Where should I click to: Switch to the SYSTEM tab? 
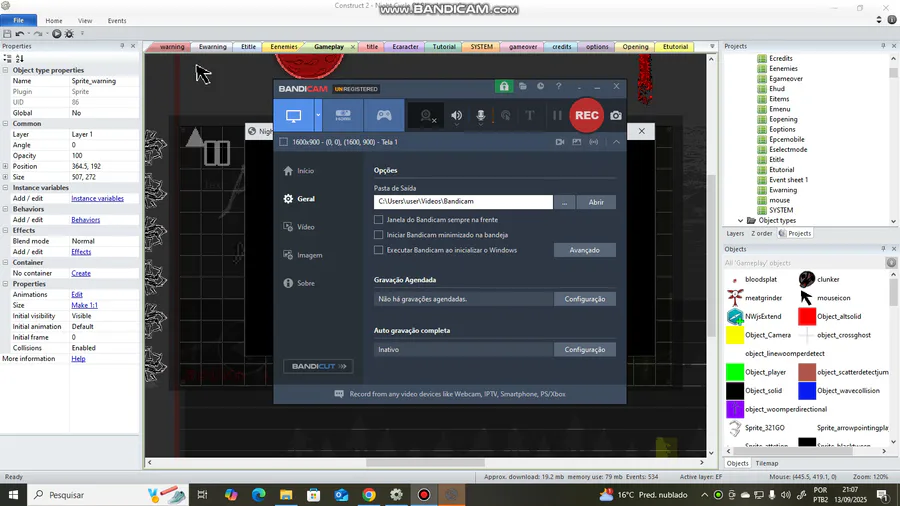[x=482, y=46]
